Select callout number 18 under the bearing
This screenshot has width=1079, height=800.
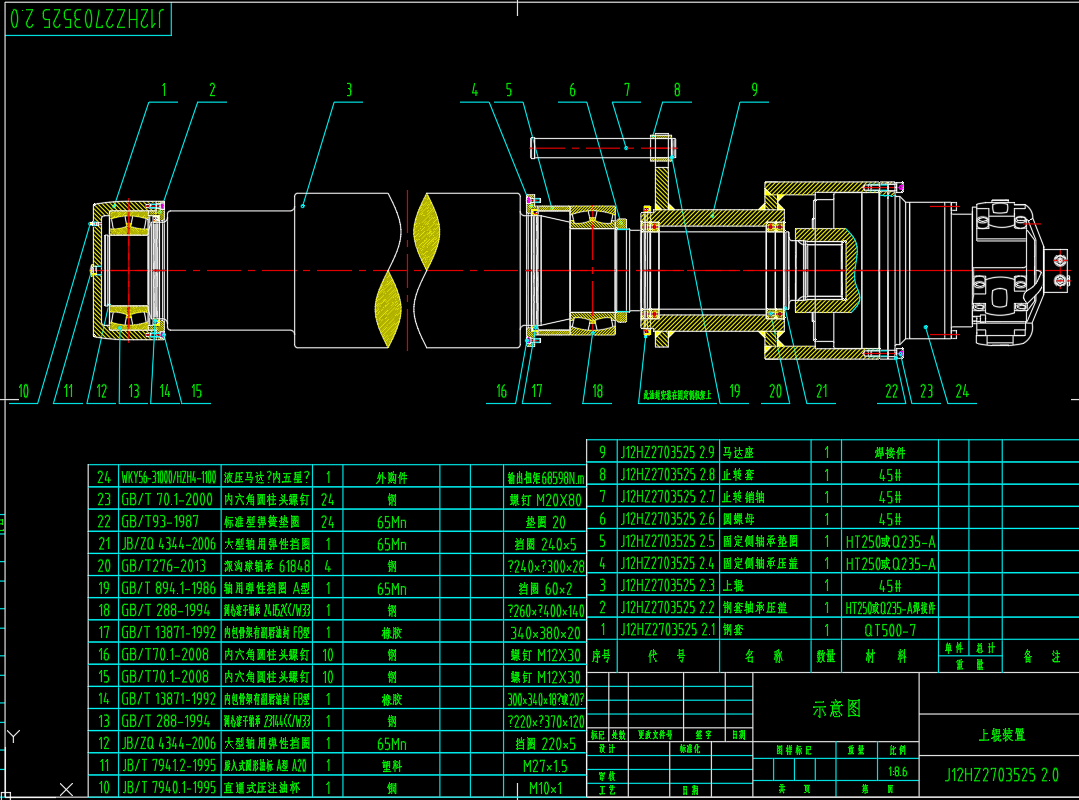click(x=597, y=392)
